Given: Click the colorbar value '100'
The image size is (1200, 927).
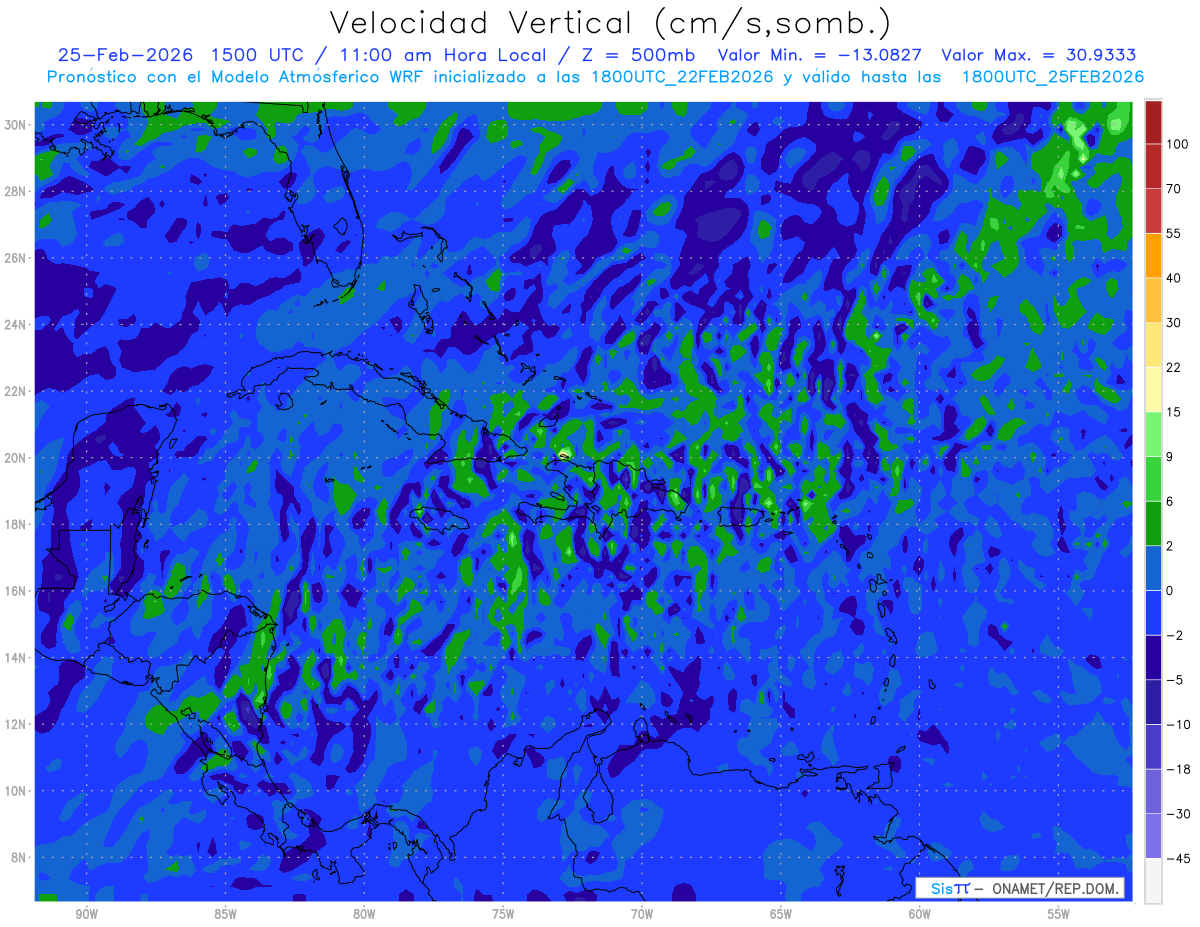Looking at the screenshot, I should [x=1177, y=144].
